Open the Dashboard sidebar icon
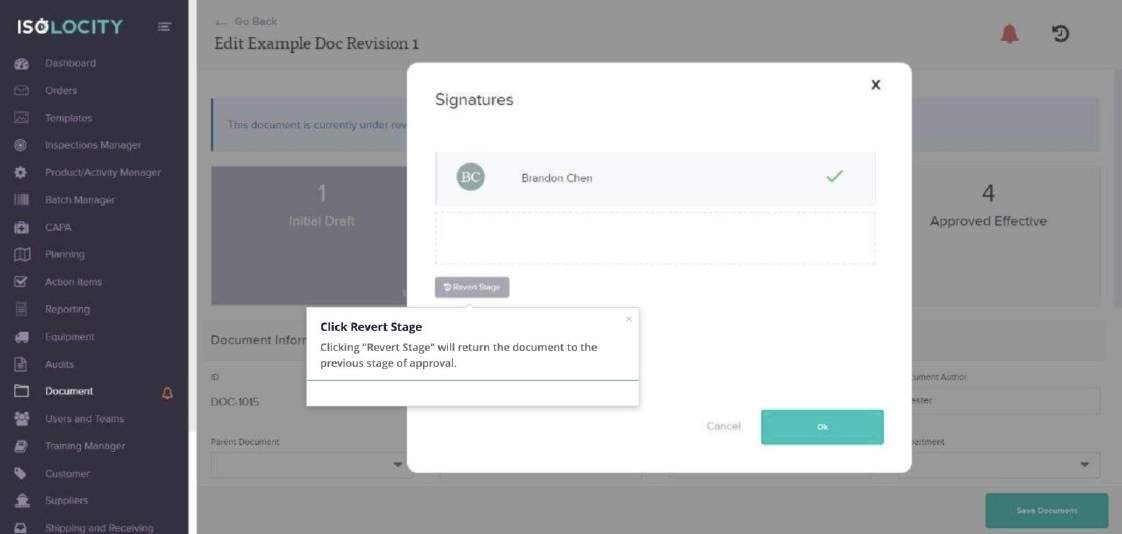This screenshot has width=1122, height=534. 21,64
